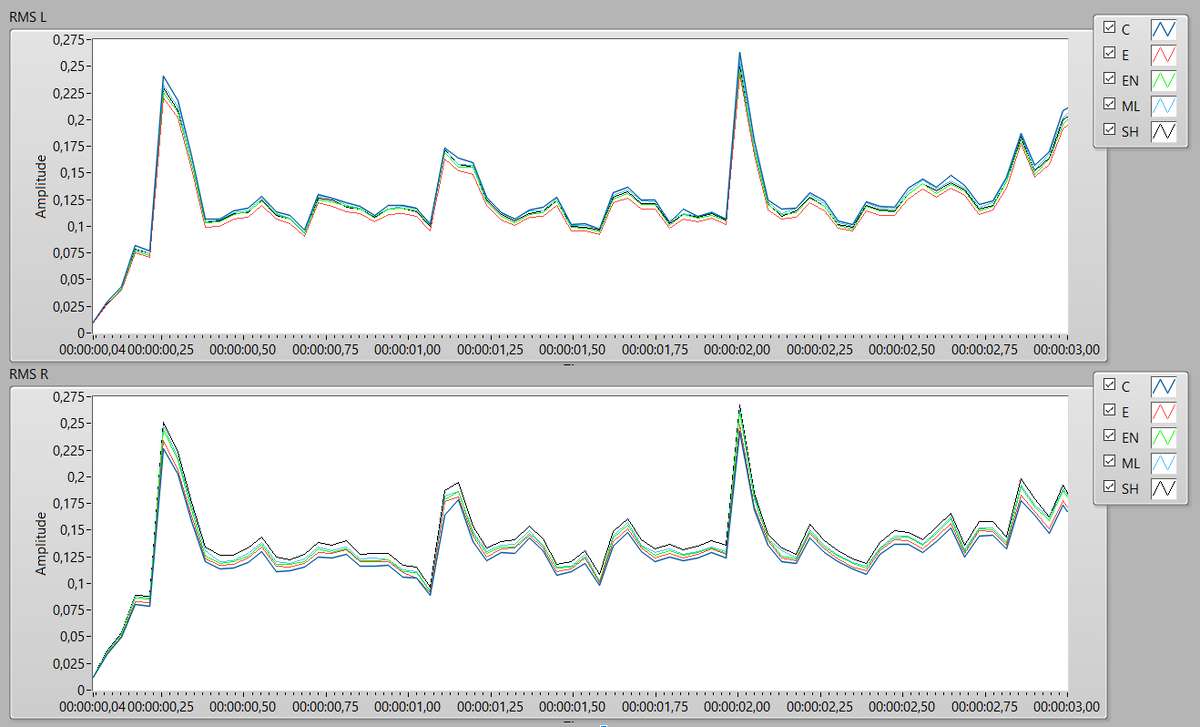
Task: Click the 00:00:00,04 start time on RMS L axis
Action: pyautogui.click(x=92, y=350)
